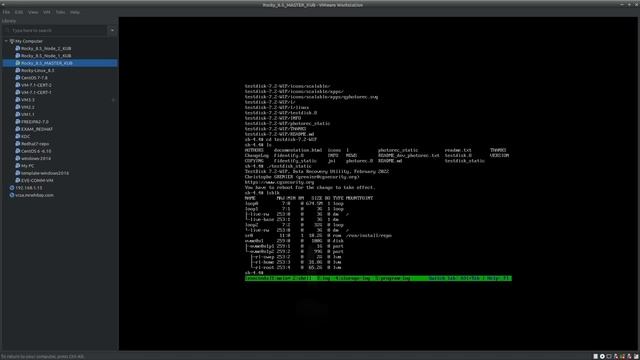
Task: Click the VM icon beside VM-7.1-CERT-1
Action: 18,92
